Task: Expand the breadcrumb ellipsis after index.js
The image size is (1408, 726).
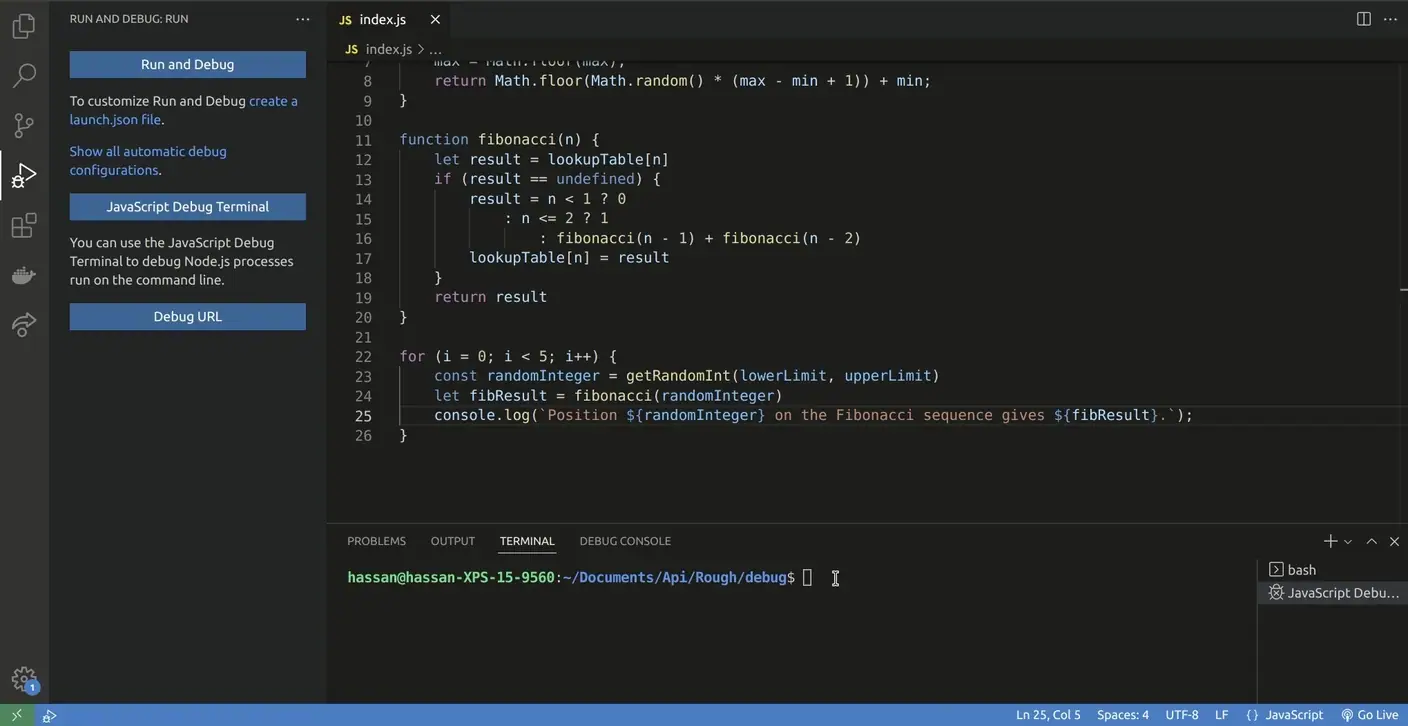Action: coord(435,49)
